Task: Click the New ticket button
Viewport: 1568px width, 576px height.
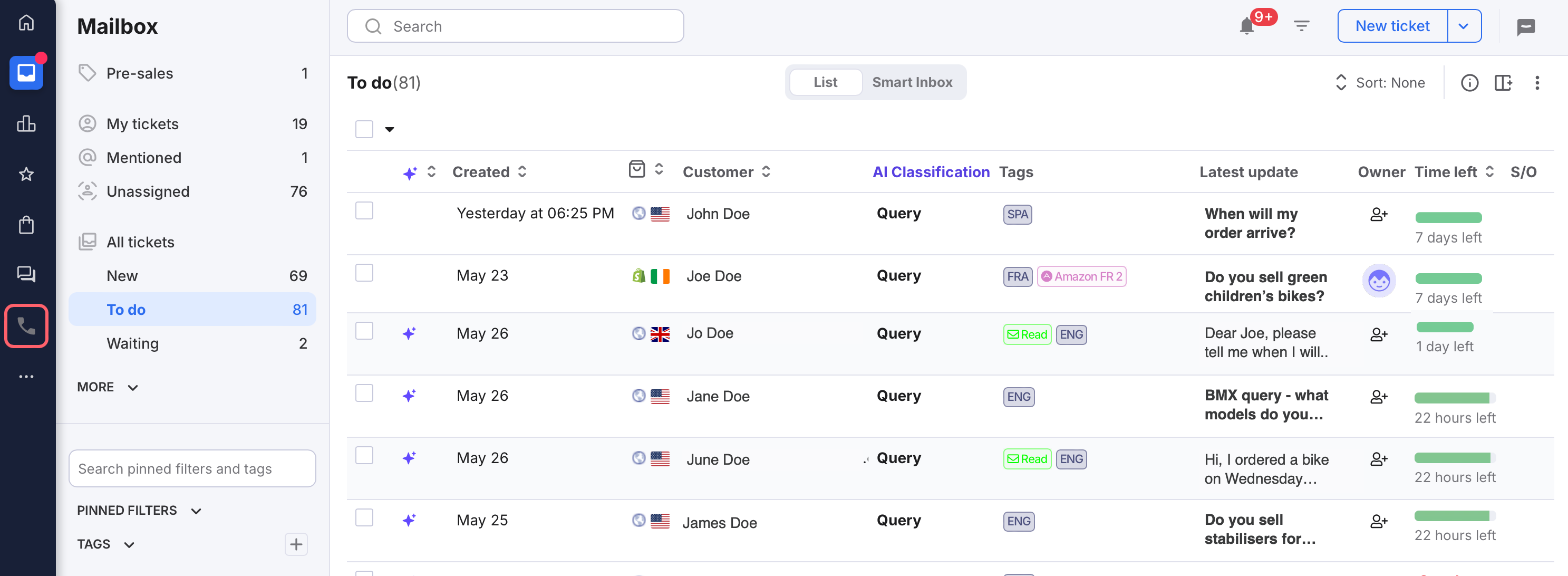Action: click(x=1392, y=26)
